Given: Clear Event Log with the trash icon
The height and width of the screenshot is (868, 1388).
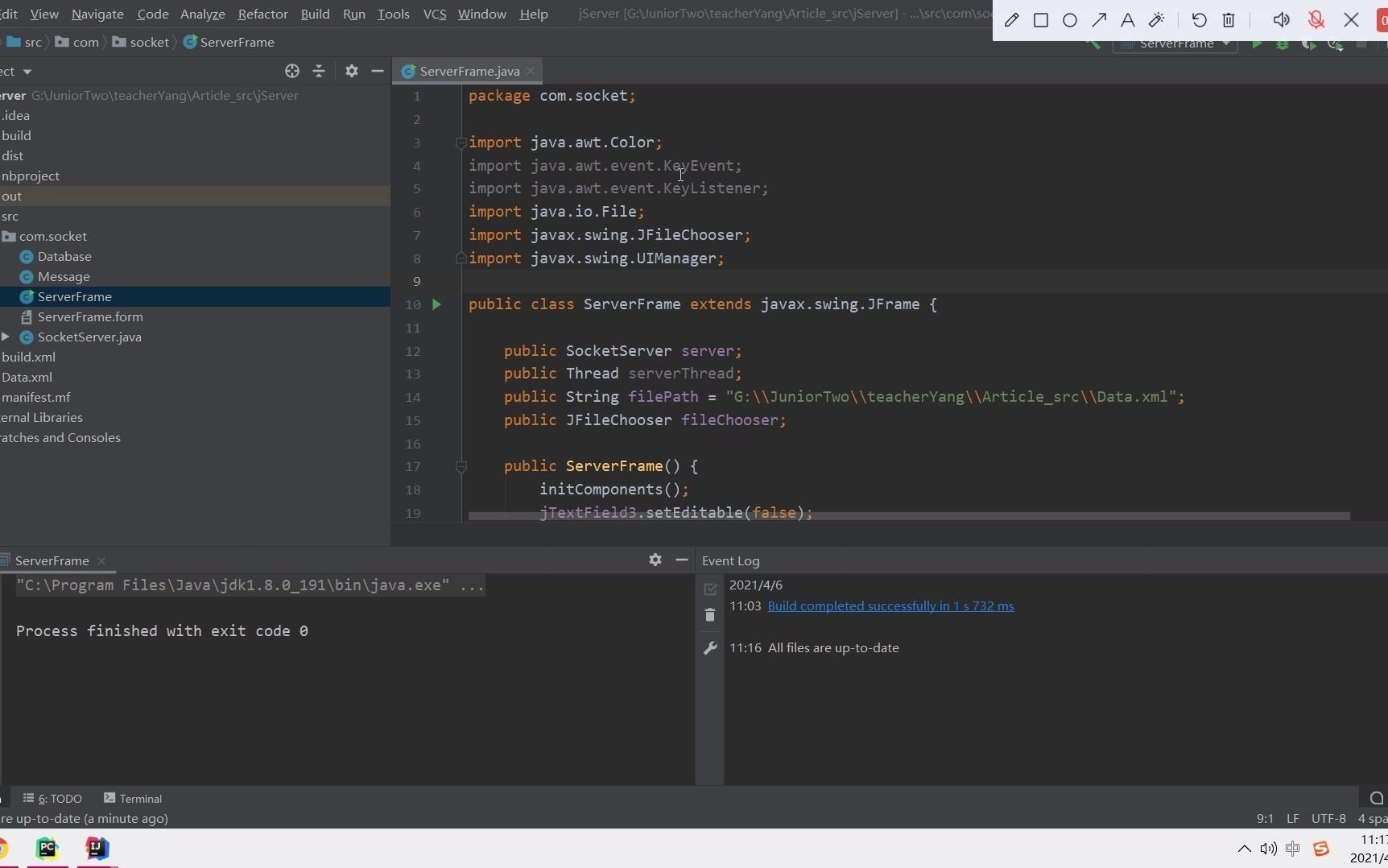Looking at the screenshot, I should 710,615.
